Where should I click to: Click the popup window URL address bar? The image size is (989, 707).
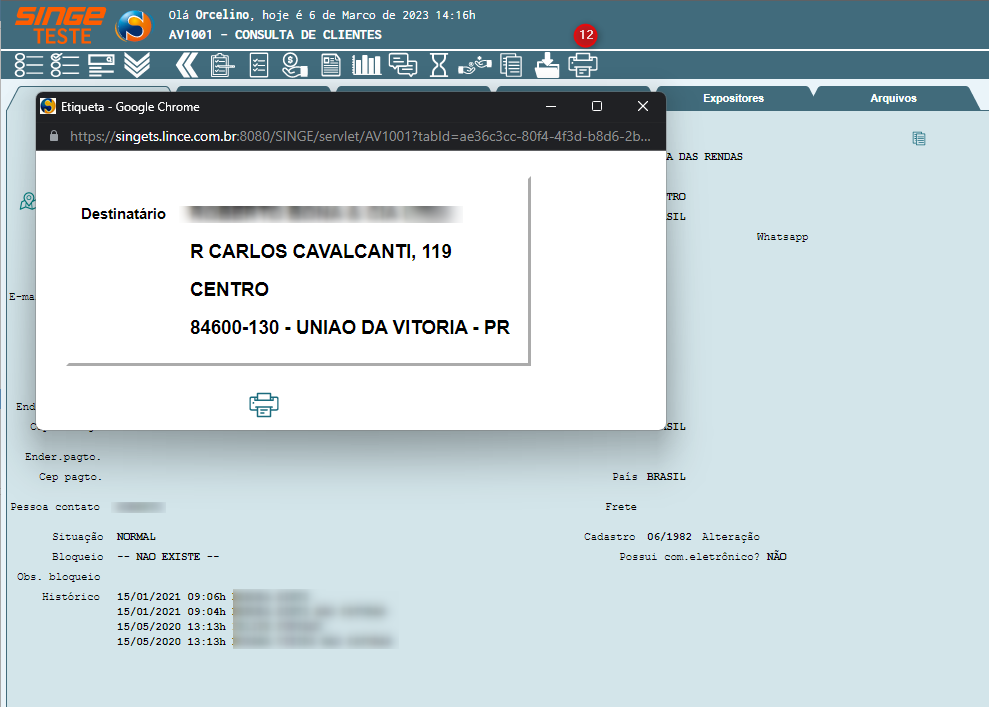(x=360, y=135)
